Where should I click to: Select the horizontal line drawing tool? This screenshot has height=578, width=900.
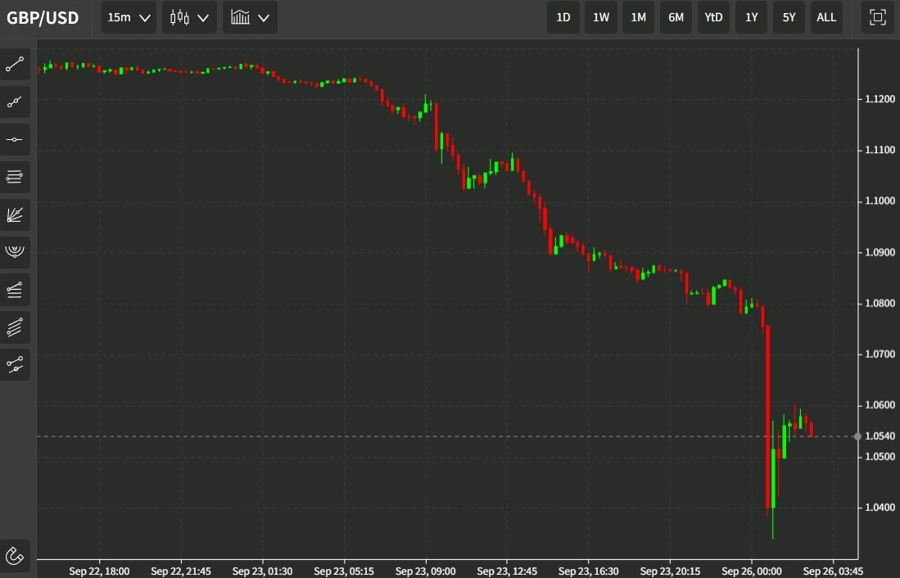(x=15, y=139)
